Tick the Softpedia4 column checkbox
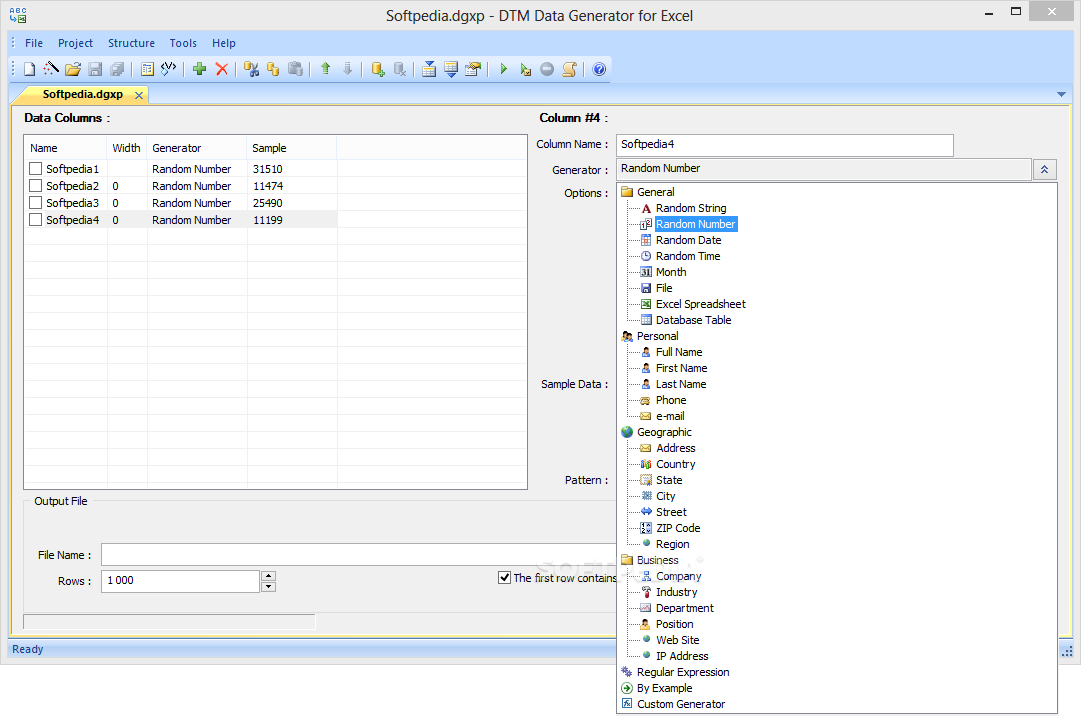The image size is (1081, 716). point(36,220)
